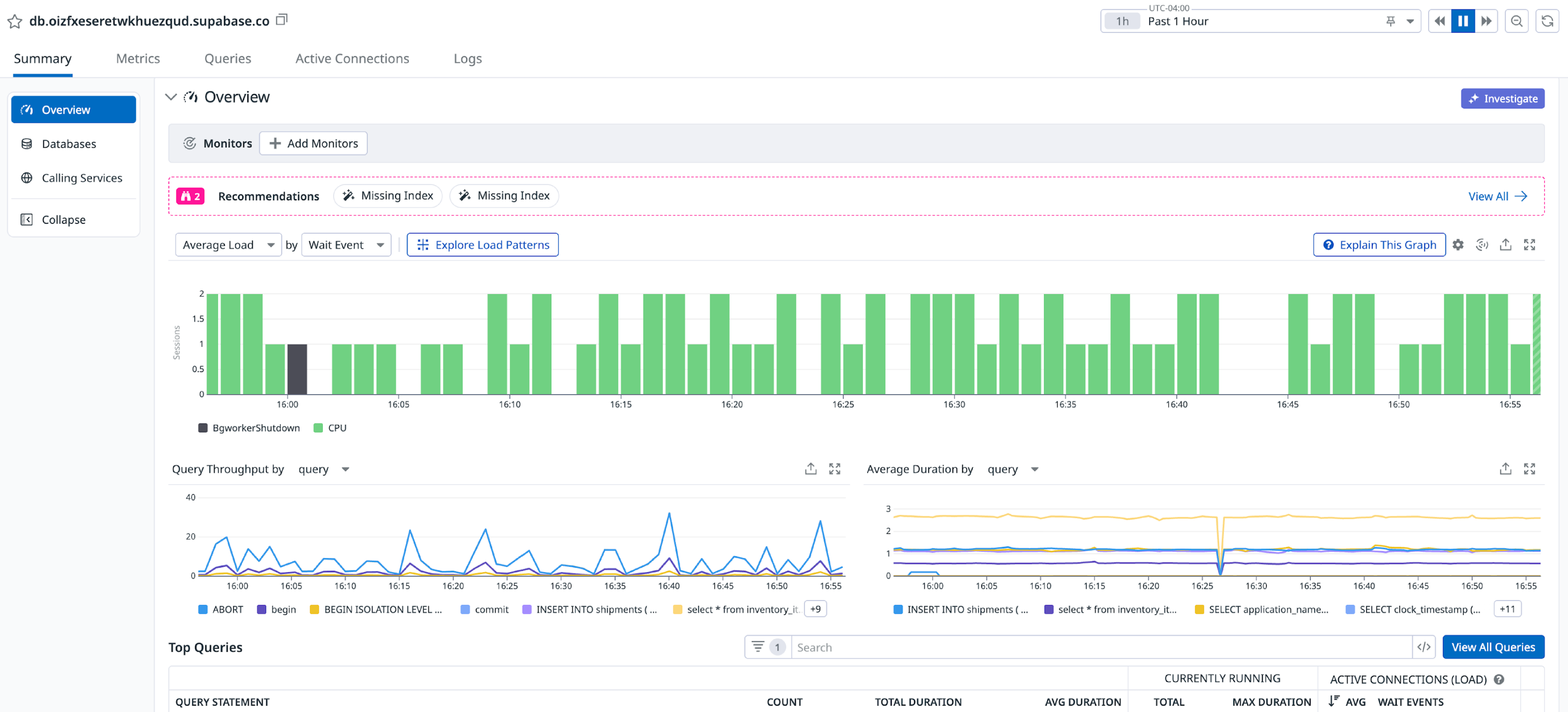Click the Monitors label icon

pyautogui.click(x=190, y=143)
